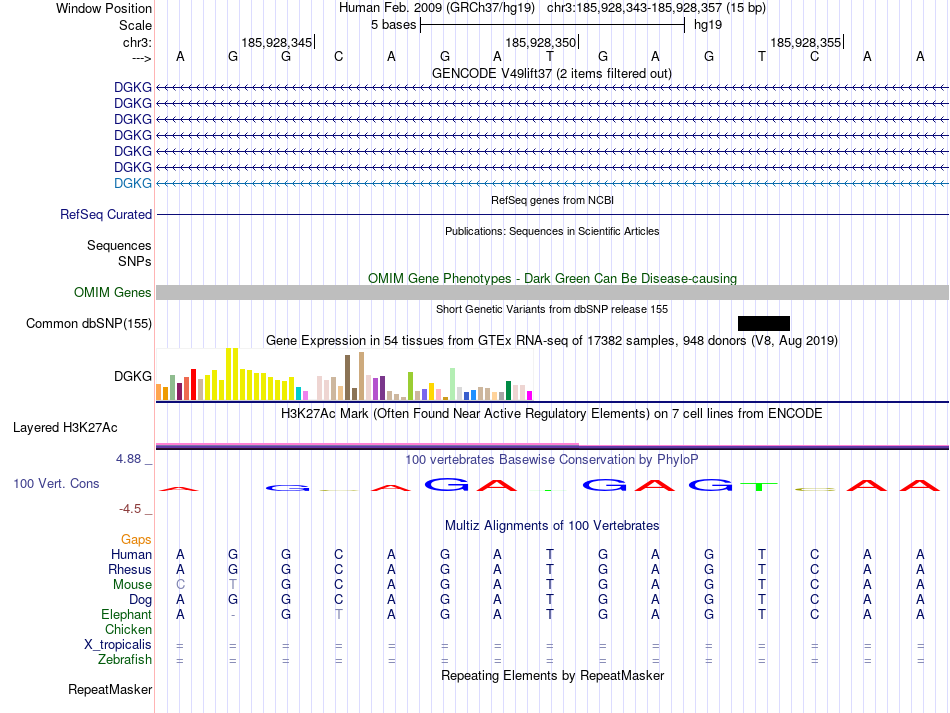Click the light blue DGKG transcript label
950x713 pixels.
point(133,183)
